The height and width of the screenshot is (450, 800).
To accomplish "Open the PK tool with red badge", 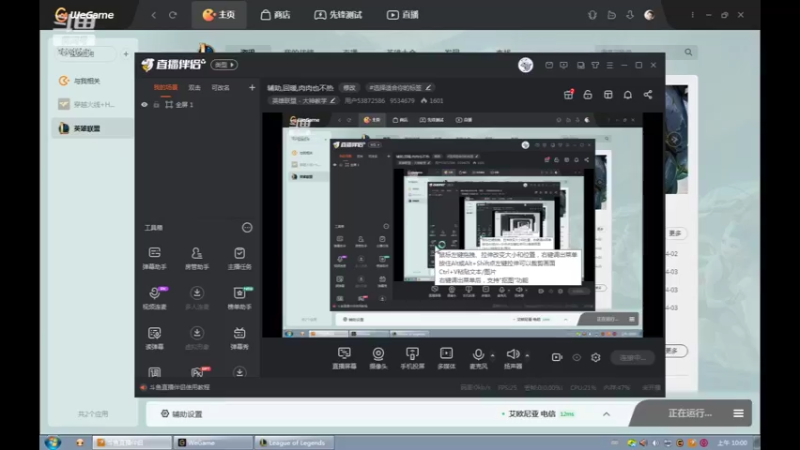I will pos(198,372).
